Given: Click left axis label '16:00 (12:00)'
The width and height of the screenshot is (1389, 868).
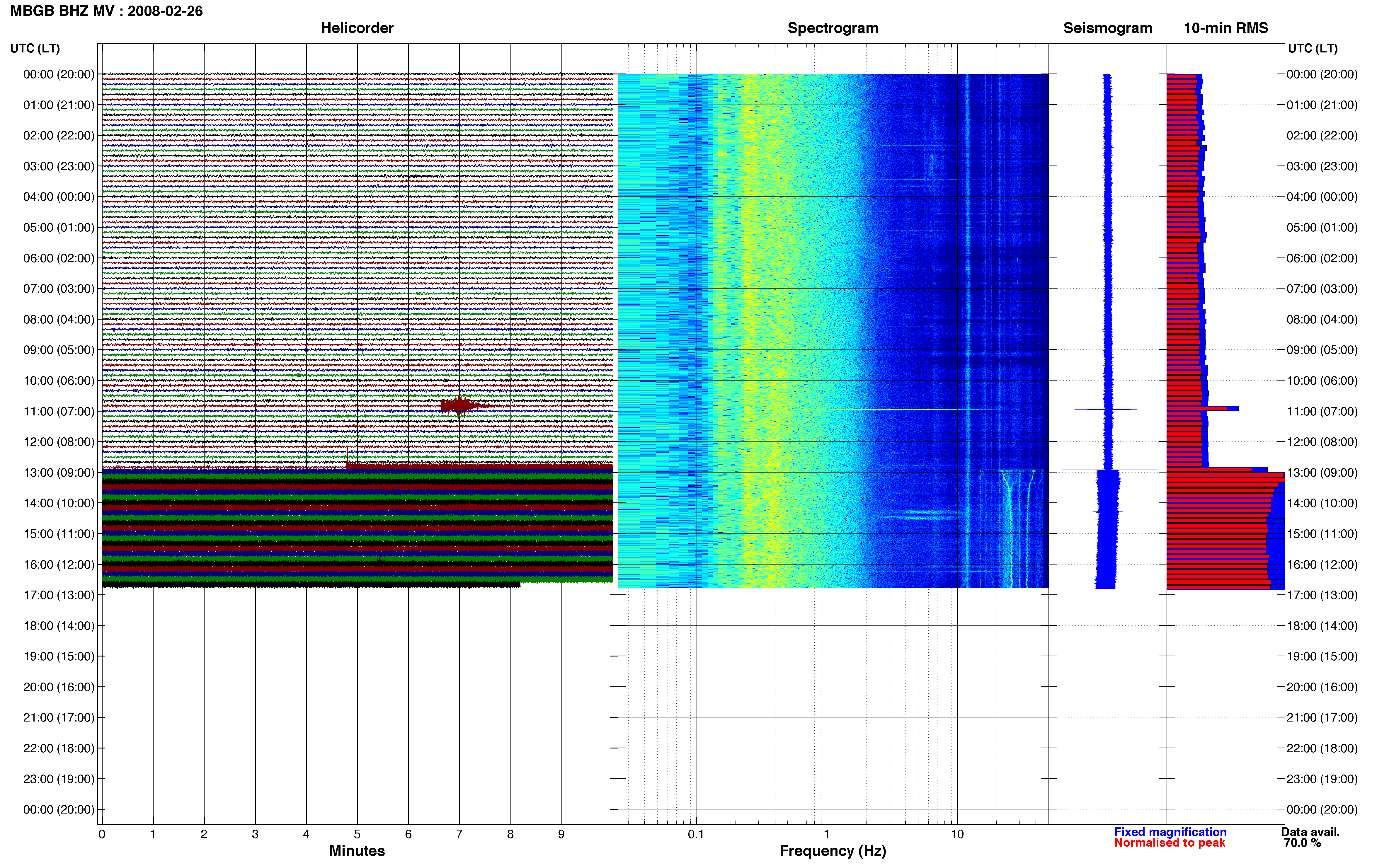Looking at the screenshot, I should [59, 564].
